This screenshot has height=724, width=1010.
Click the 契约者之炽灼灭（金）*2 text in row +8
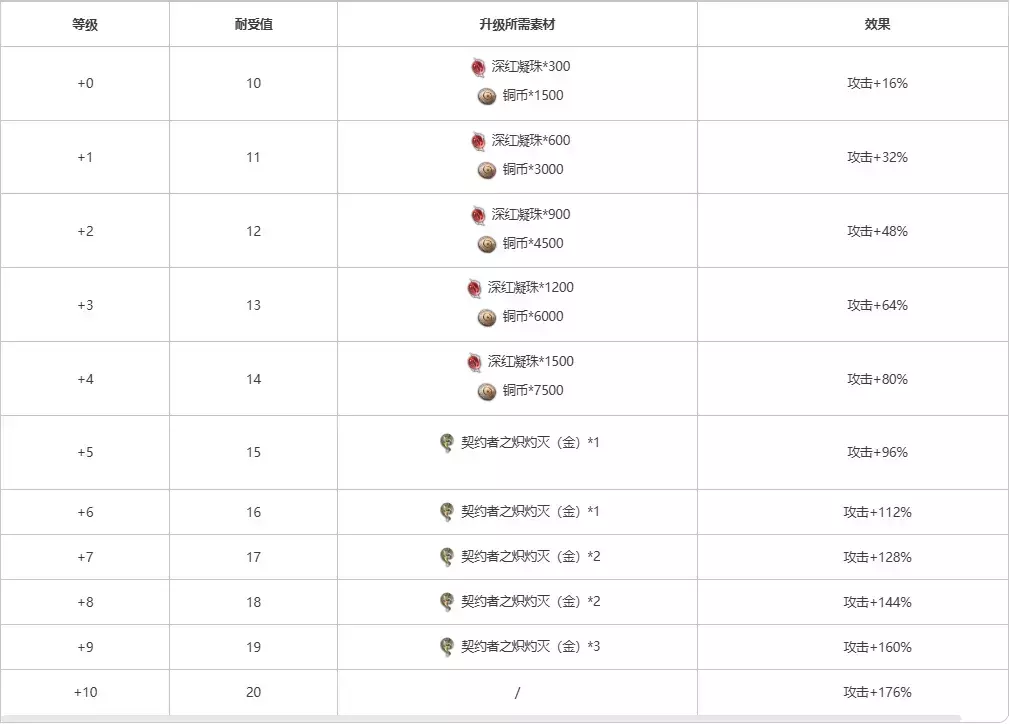click(x=530, y=602)
